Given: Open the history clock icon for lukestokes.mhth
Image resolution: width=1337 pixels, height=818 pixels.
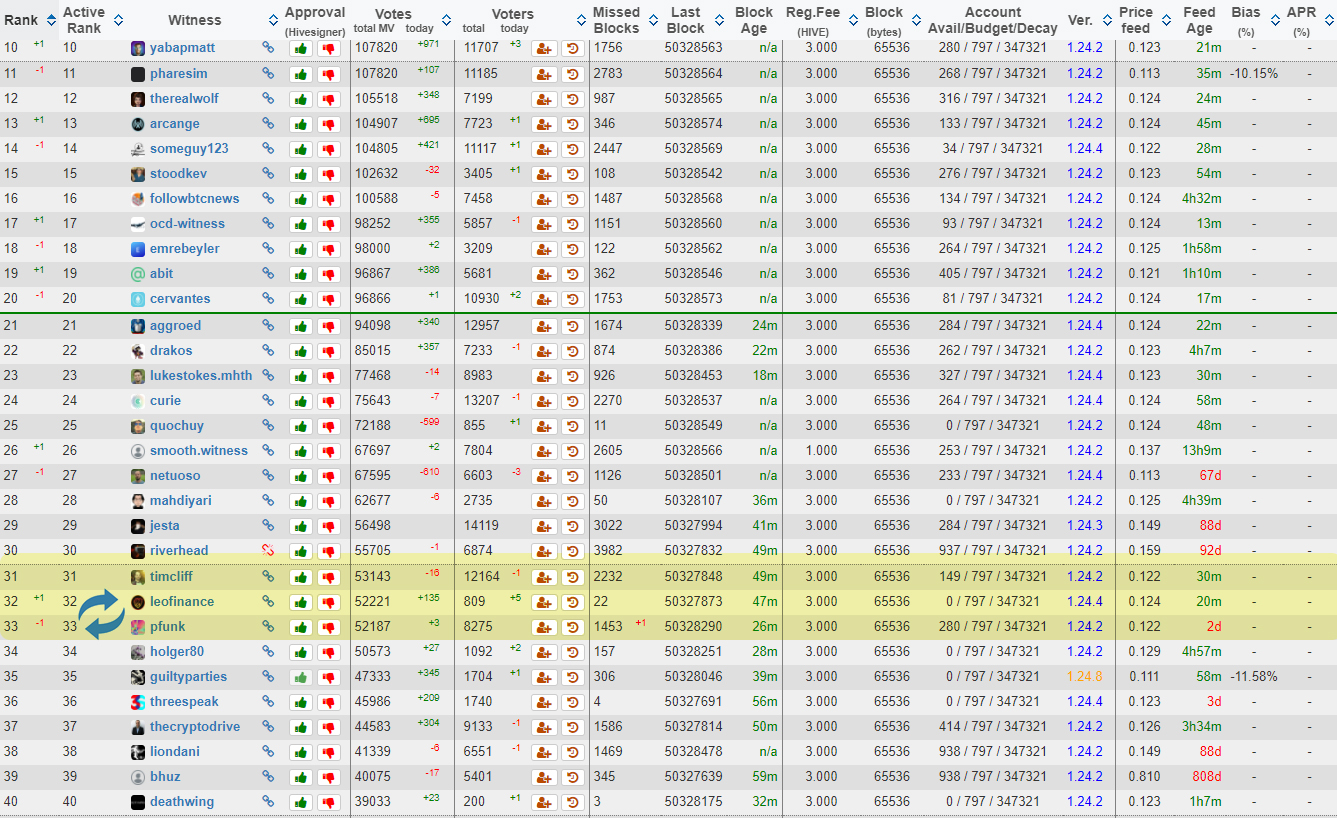Looking at the screenshot, I should pyautogui.click(x=573, y=376).
